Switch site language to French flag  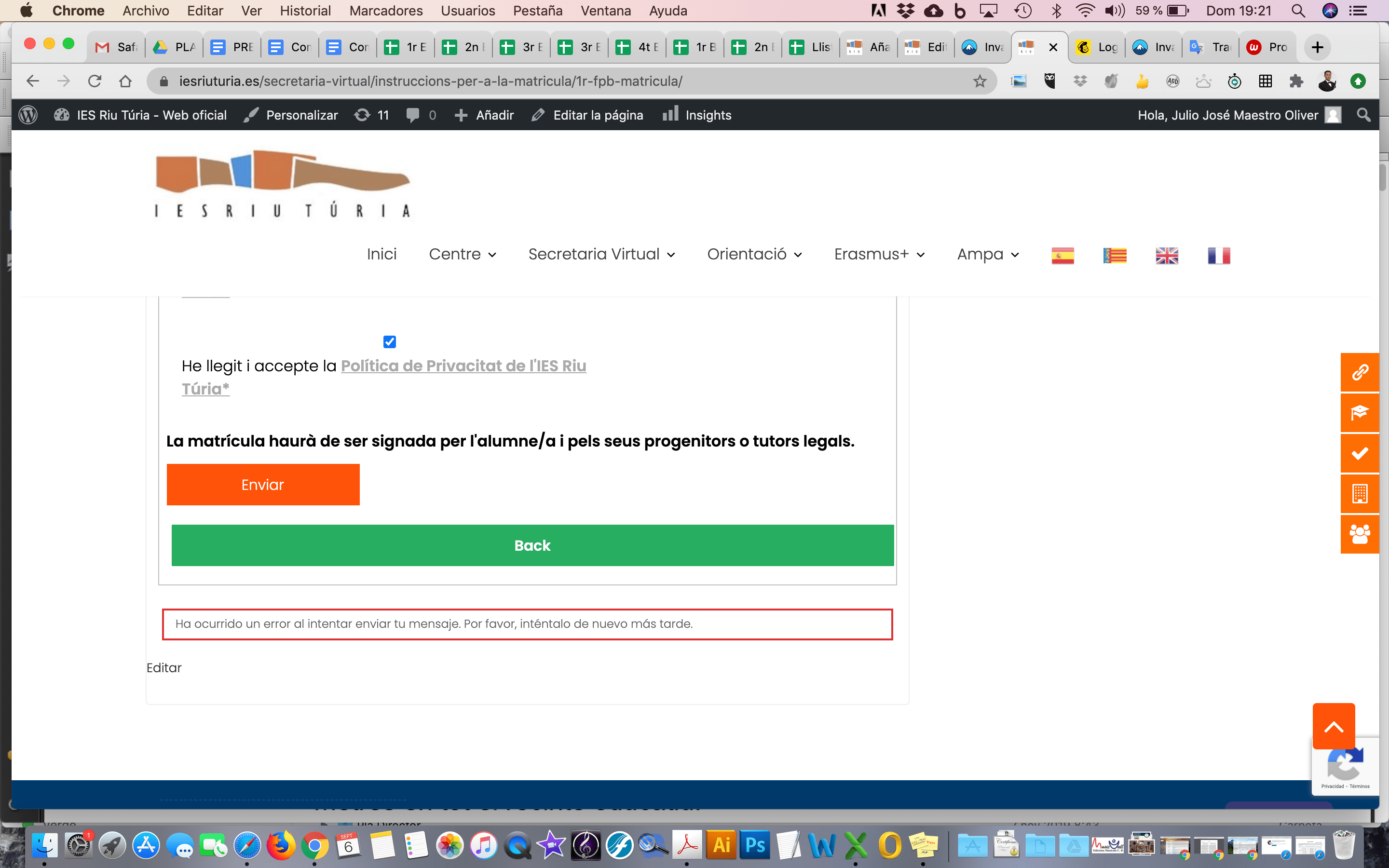1219,256
